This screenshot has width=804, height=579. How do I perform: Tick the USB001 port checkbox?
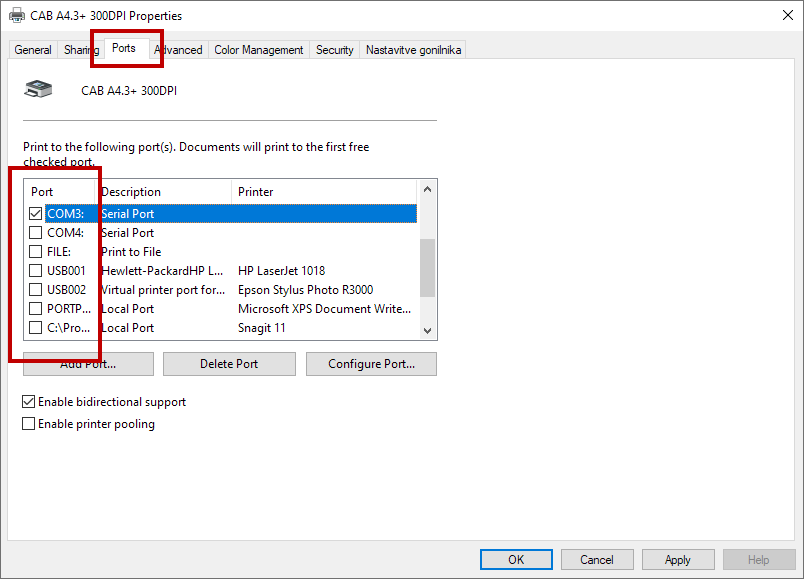click(36, 271)
